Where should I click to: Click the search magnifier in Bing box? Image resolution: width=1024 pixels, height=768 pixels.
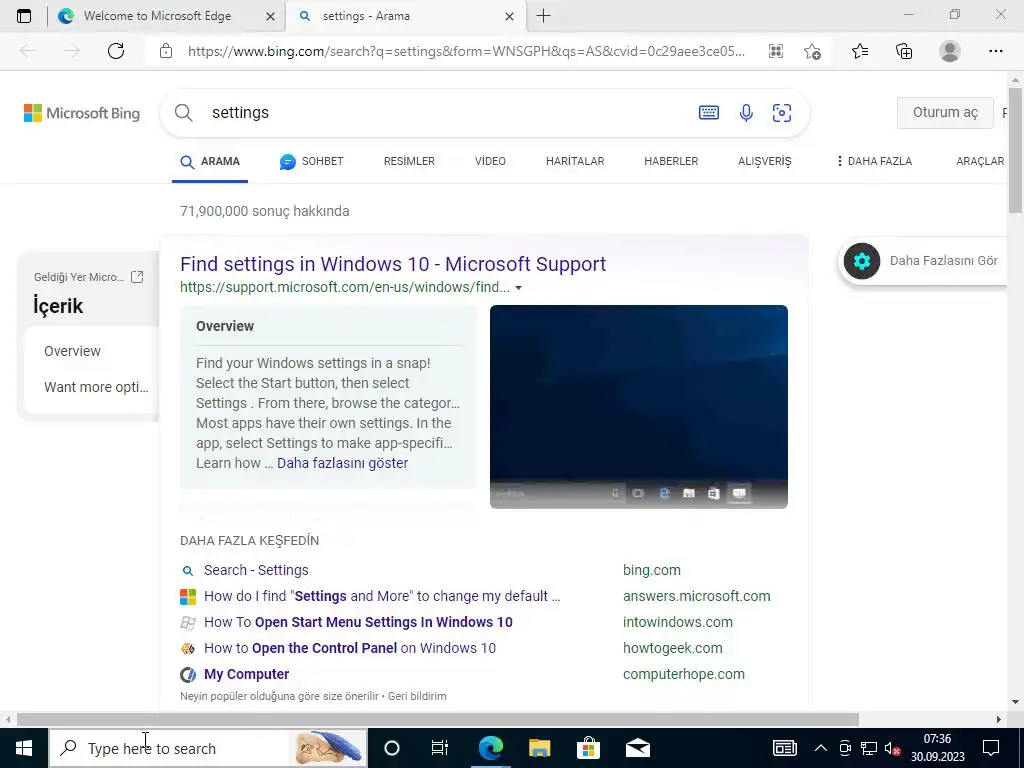[184, 112]
